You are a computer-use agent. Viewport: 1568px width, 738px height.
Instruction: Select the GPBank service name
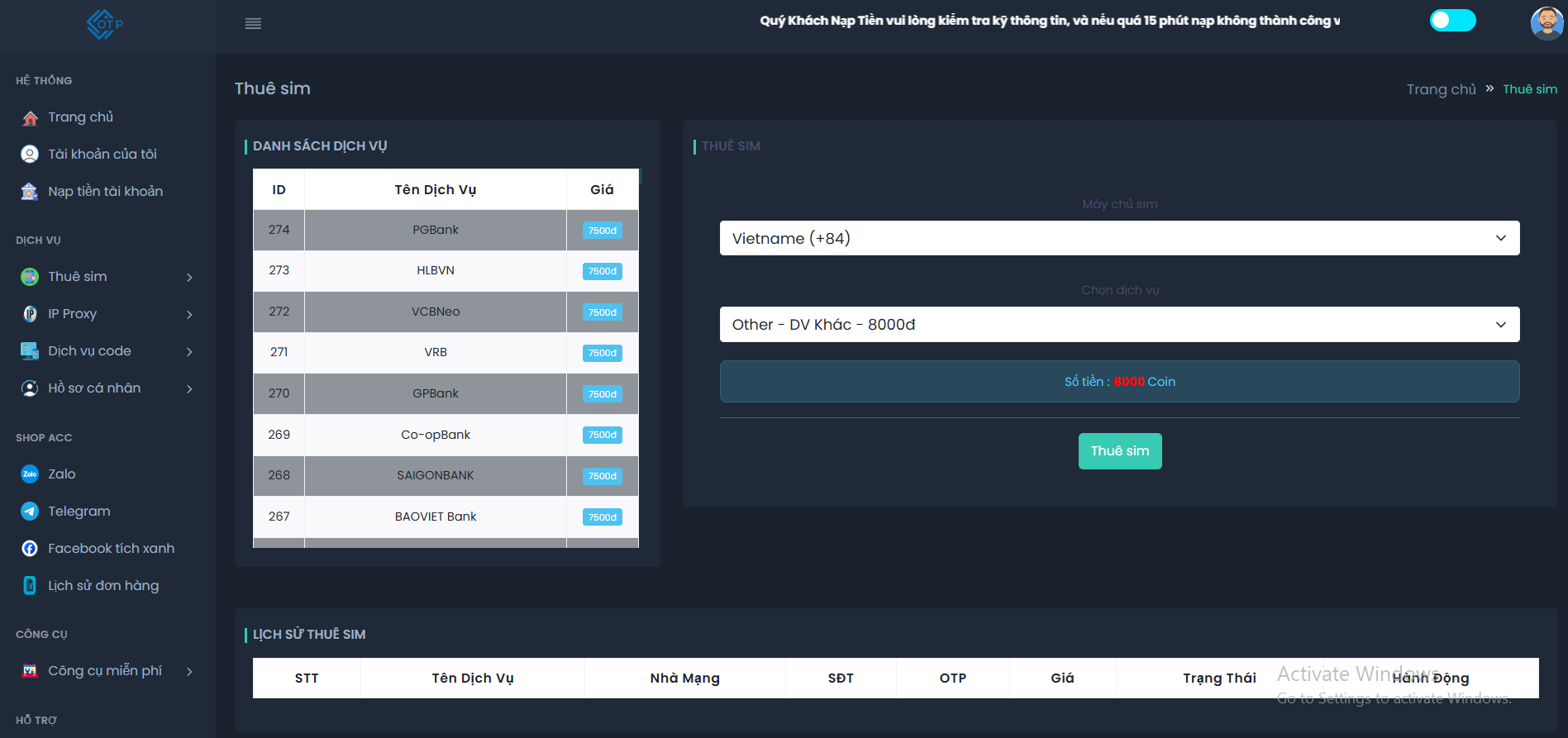(x=436, y=393)
